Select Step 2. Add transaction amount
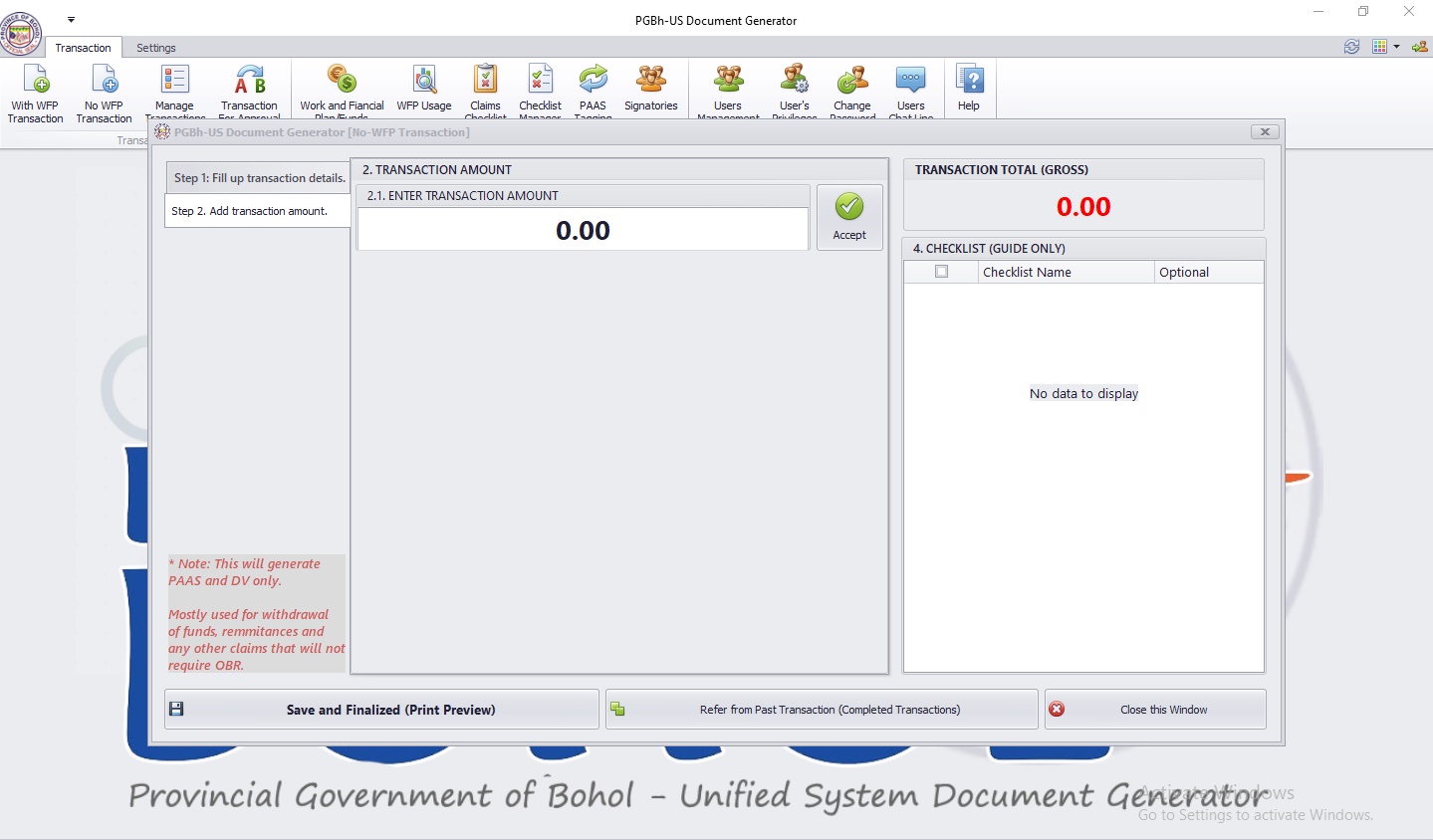The image size is (1433, 840). click(x=257, y=211)
